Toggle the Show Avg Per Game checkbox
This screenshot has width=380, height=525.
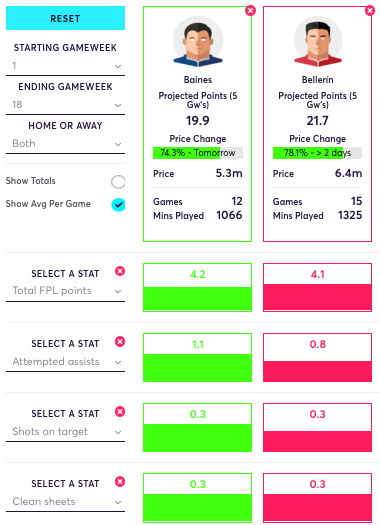pyautogui.click(x=118, y=205)
